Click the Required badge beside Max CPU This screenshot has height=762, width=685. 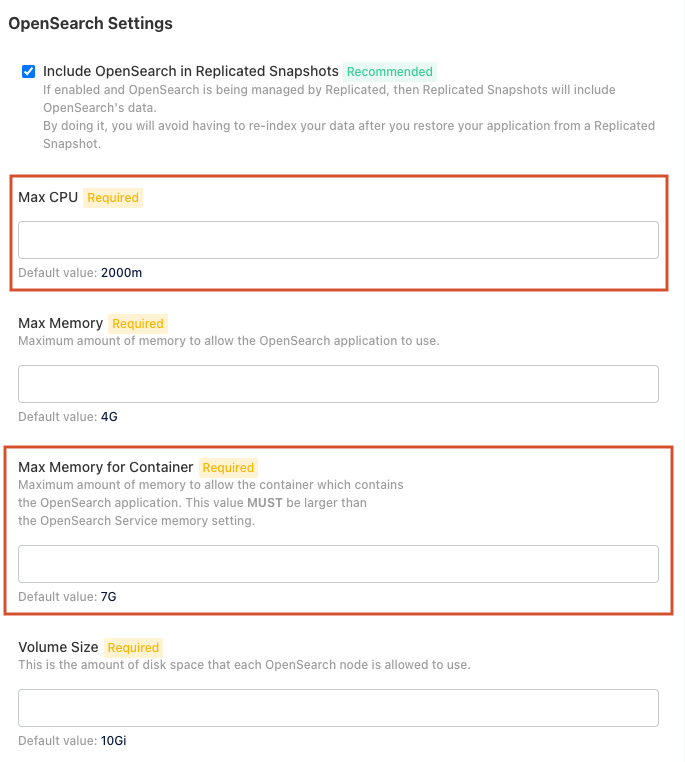pos(113,198)
